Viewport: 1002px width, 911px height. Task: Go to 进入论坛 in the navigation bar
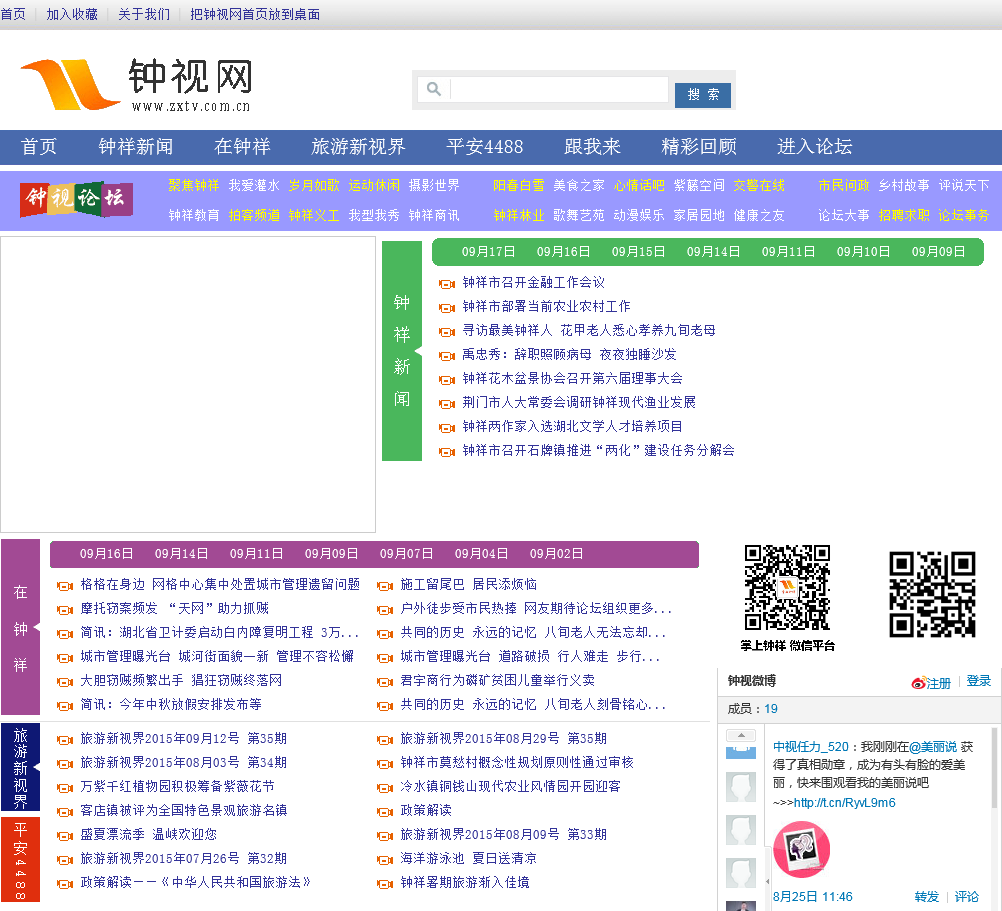point(814,147)
